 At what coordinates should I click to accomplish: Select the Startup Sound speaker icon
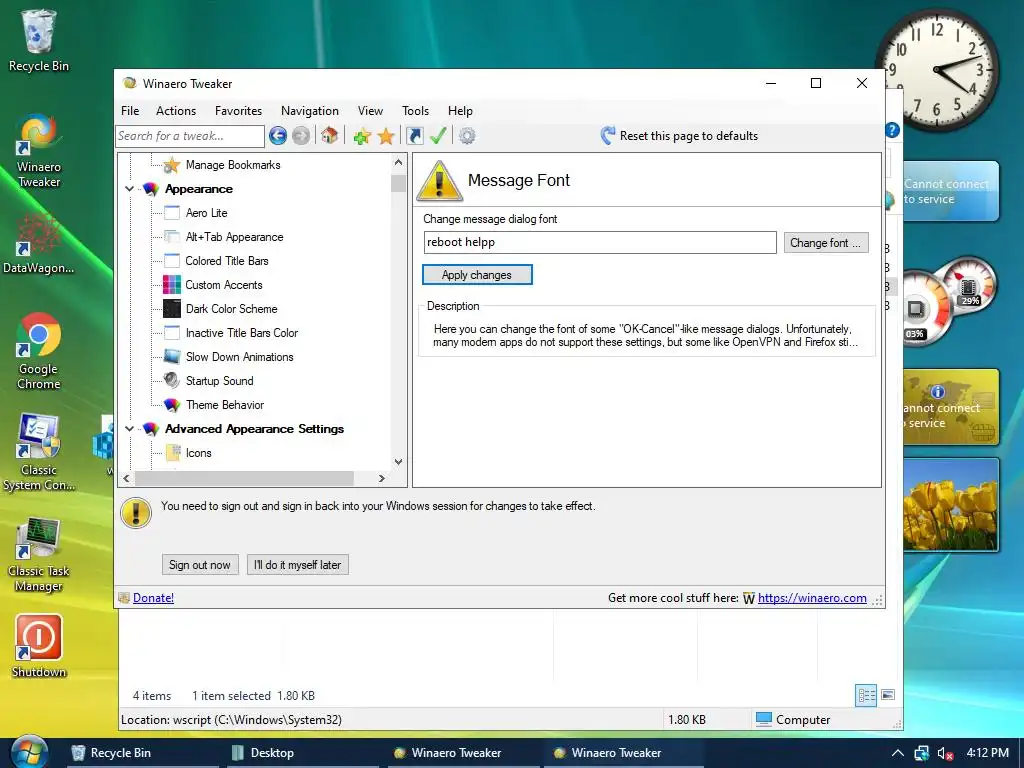click(172, 380)
